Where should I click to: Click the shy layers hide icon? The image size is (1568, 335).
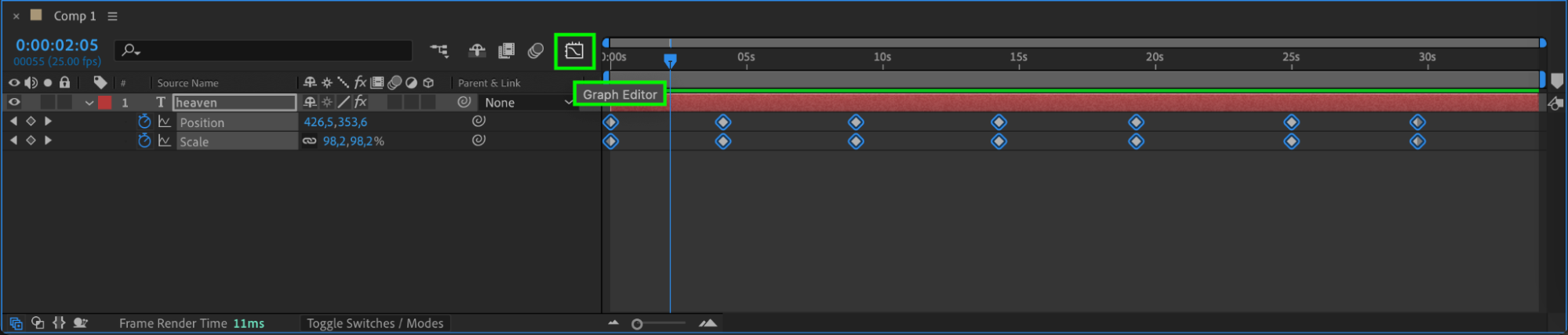point(477,51)
